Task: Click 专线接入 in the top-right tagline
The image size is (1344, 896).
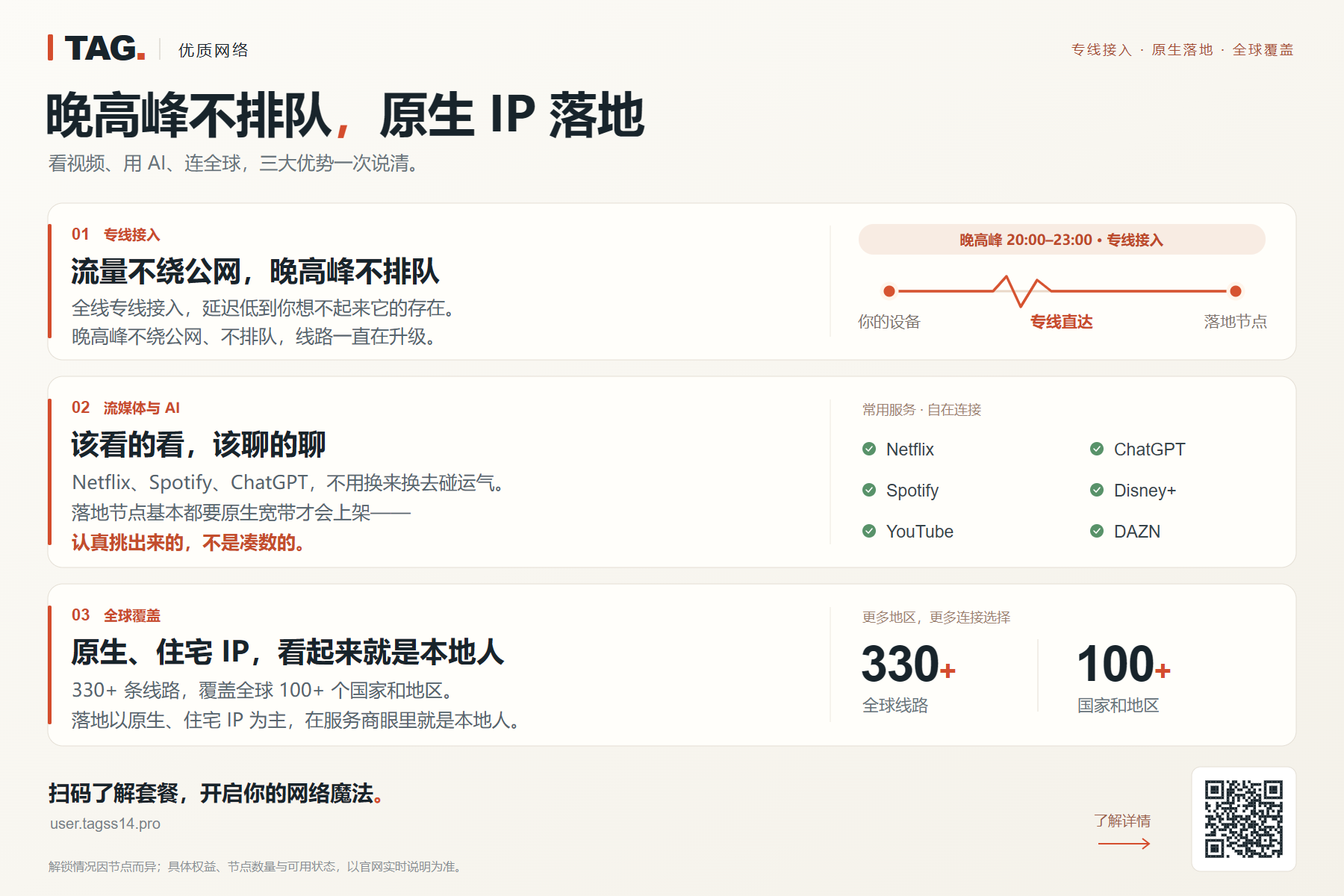Action: click(x=1102, y=49)
